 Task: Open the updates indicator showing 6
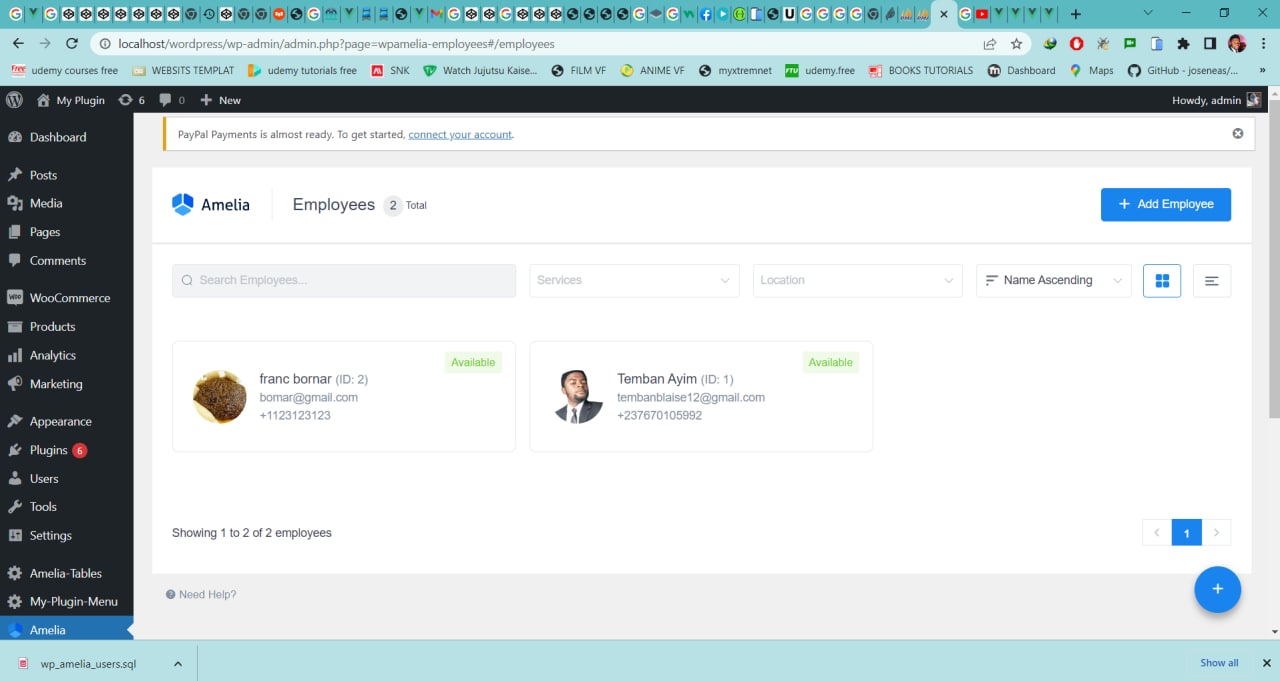[x=131, y=100]
